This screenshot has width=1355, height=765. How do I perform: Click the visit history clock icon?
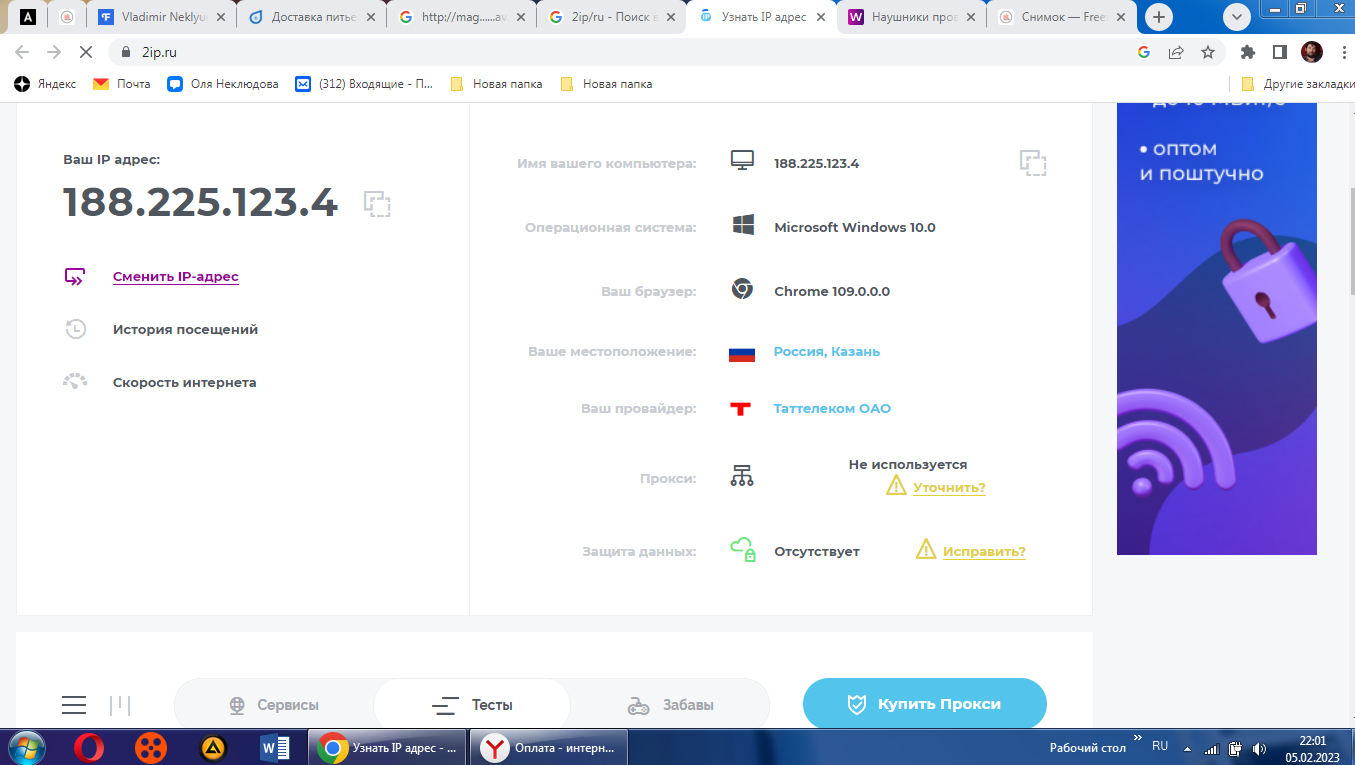tap(75, 329)
